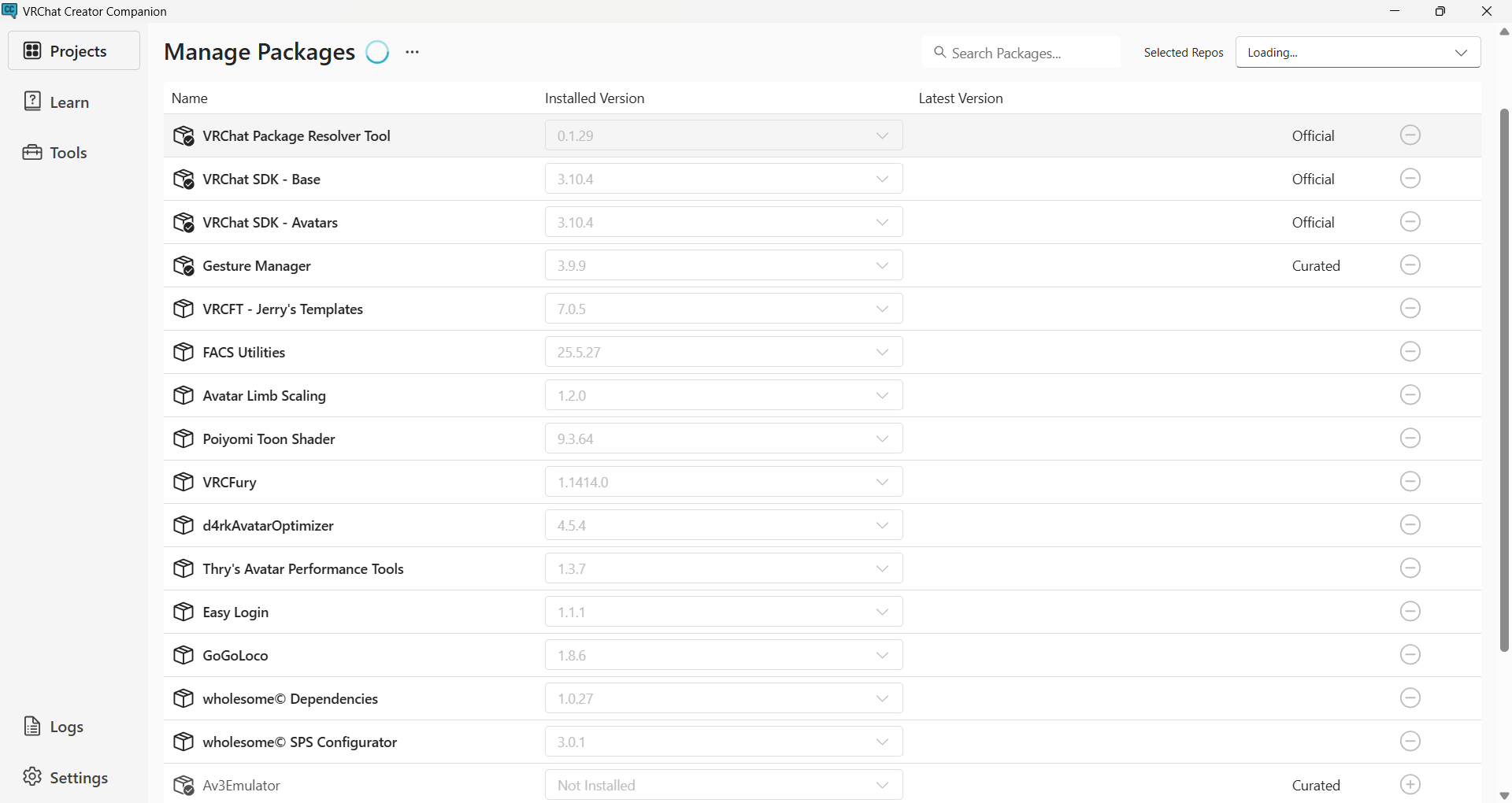Expand FACS Utilities version selector
This screenshot has width=1512, height=803.
point(724,352)
